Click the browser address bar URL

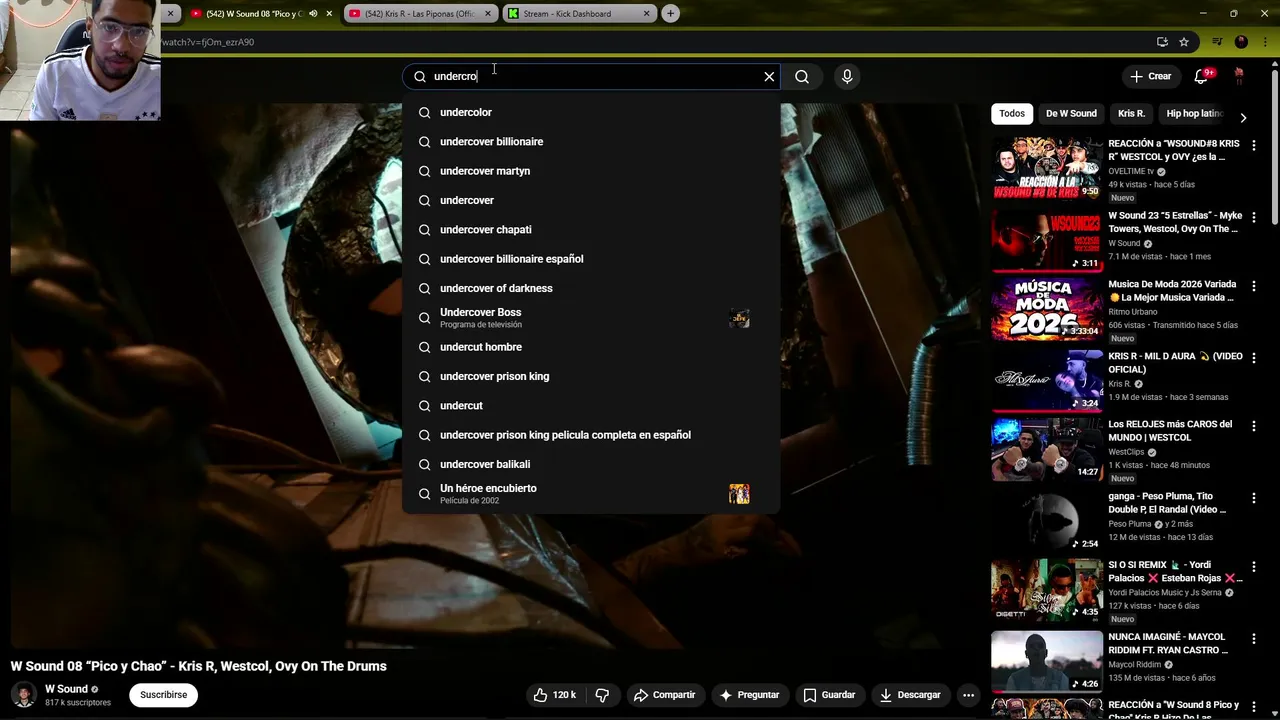pyautogui.click(x=208, y=42)
